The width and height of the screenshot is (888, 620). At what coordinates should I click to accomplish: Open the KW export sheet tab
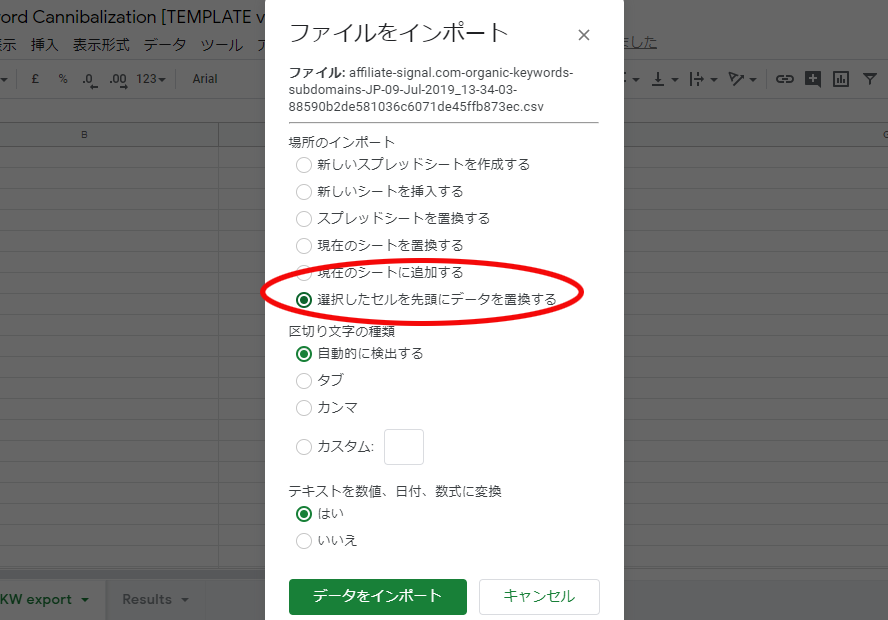coord(36,600)
